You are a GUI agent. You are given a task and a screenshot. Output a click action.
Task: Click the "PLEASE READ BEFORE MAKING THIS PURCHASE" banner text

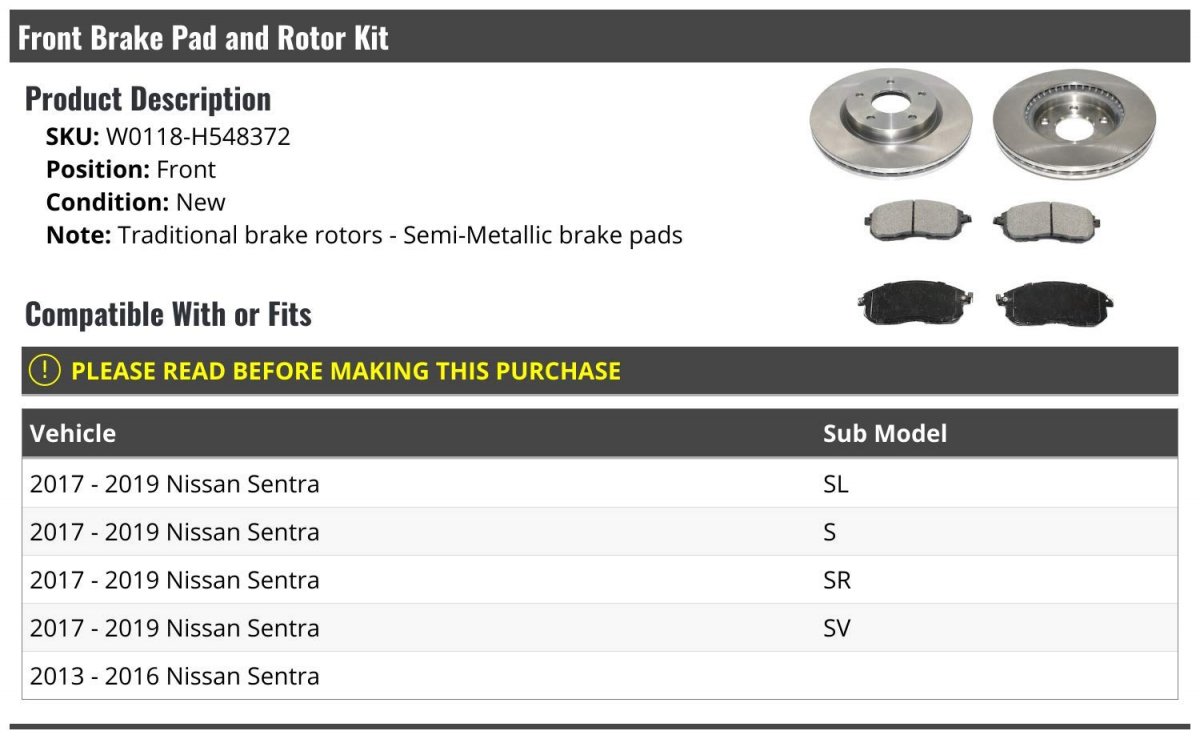click(346, 371)
